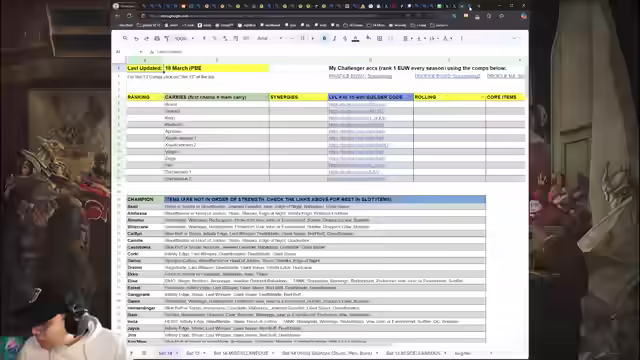640x360 pixels.
Task: Toggle strikethrough formatting
Action: click(x=345, y=38)
